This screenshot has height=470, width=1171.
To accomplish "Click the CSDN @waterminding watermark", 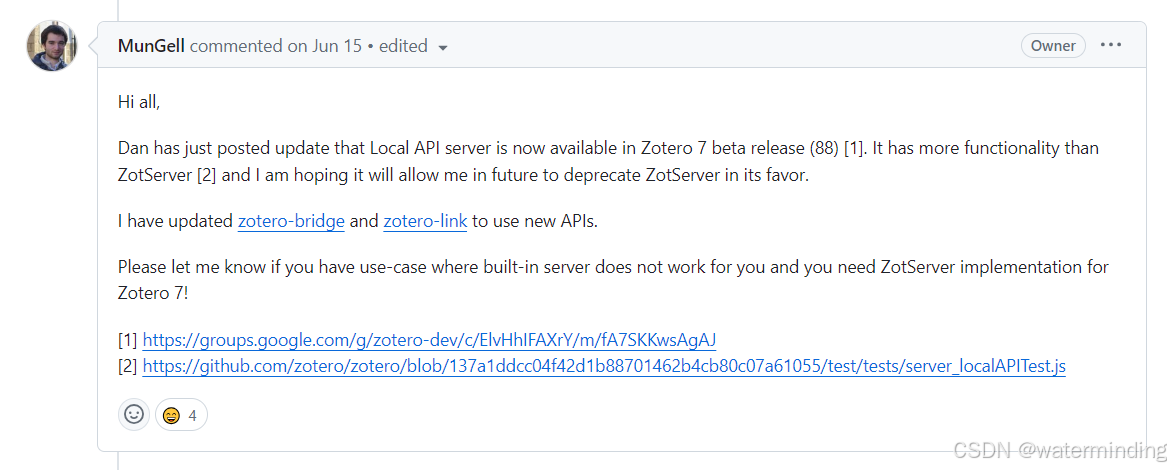I will tap(1059, 451).
